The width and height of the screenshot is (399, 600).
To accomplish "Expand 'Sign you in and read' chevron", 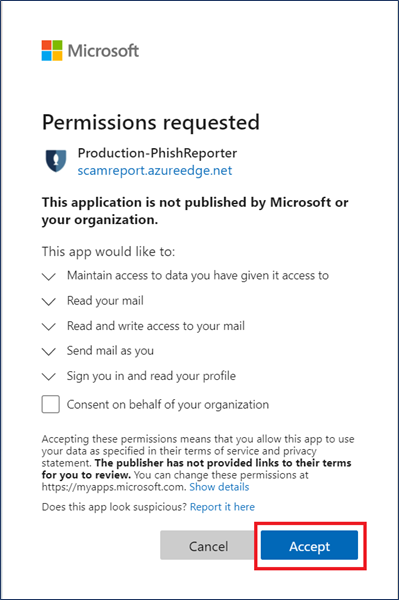I will tap(49, 377).
